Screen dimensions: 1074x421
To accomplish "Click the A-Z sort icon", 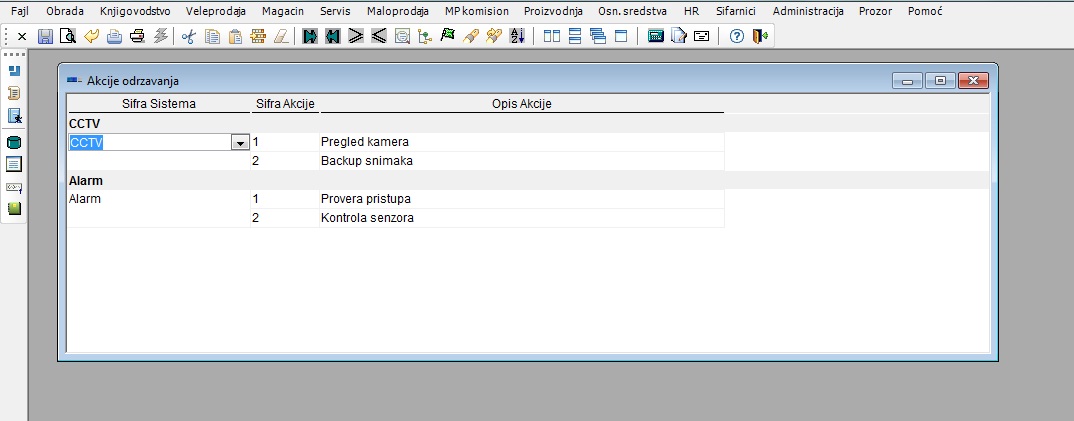I will [x=517, y=36].
